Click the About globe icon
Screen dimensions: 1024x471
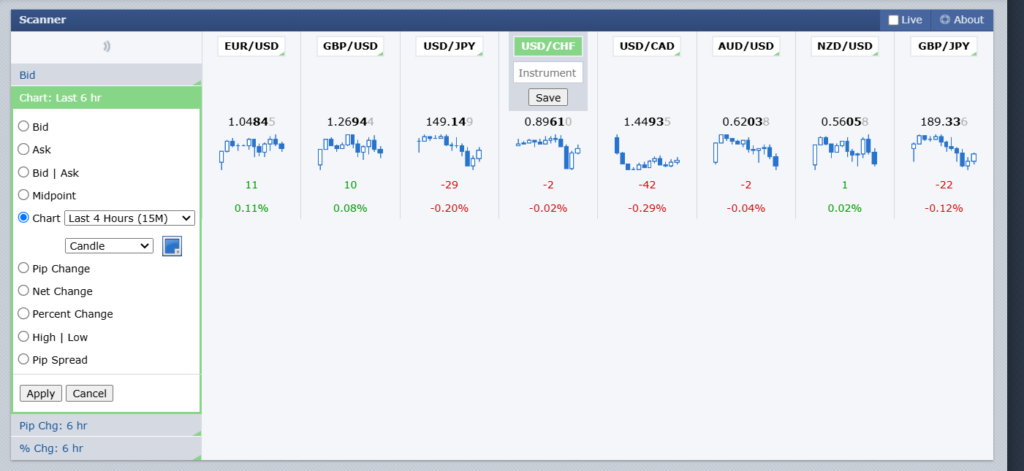[x=945, y=20]
